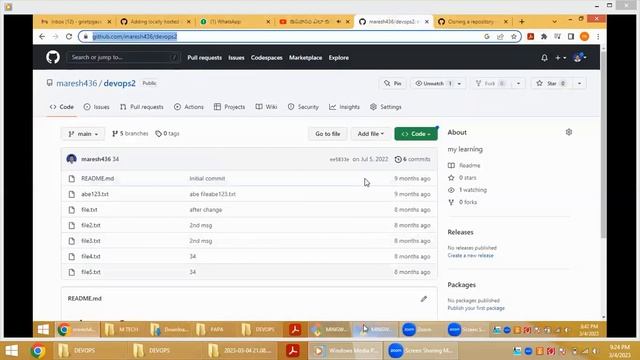View the 0 tags link

tap(167, 133)
